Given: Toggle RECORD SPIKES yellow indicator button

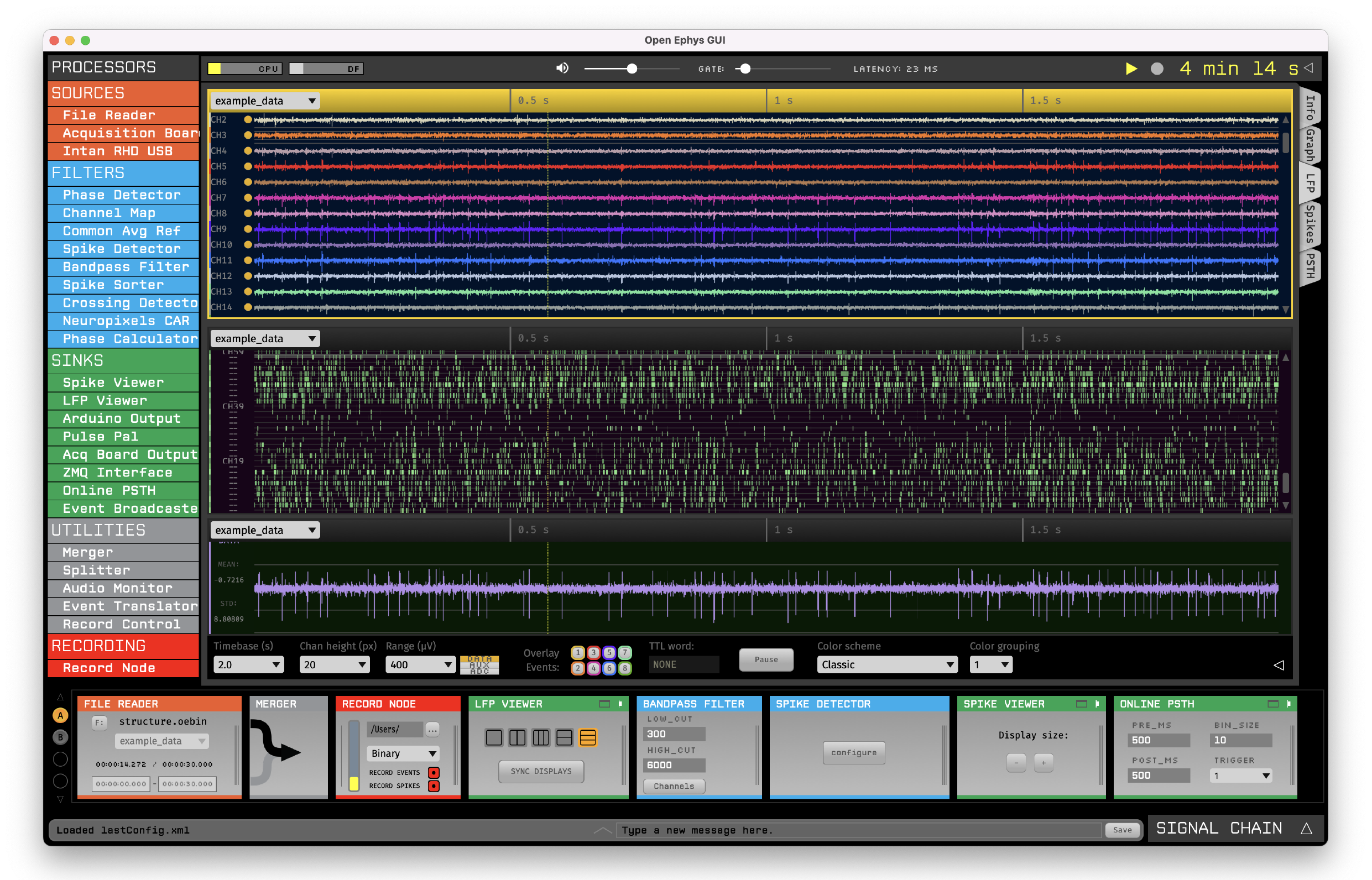Looking at the screenshot, I should [x=432, y=787].
